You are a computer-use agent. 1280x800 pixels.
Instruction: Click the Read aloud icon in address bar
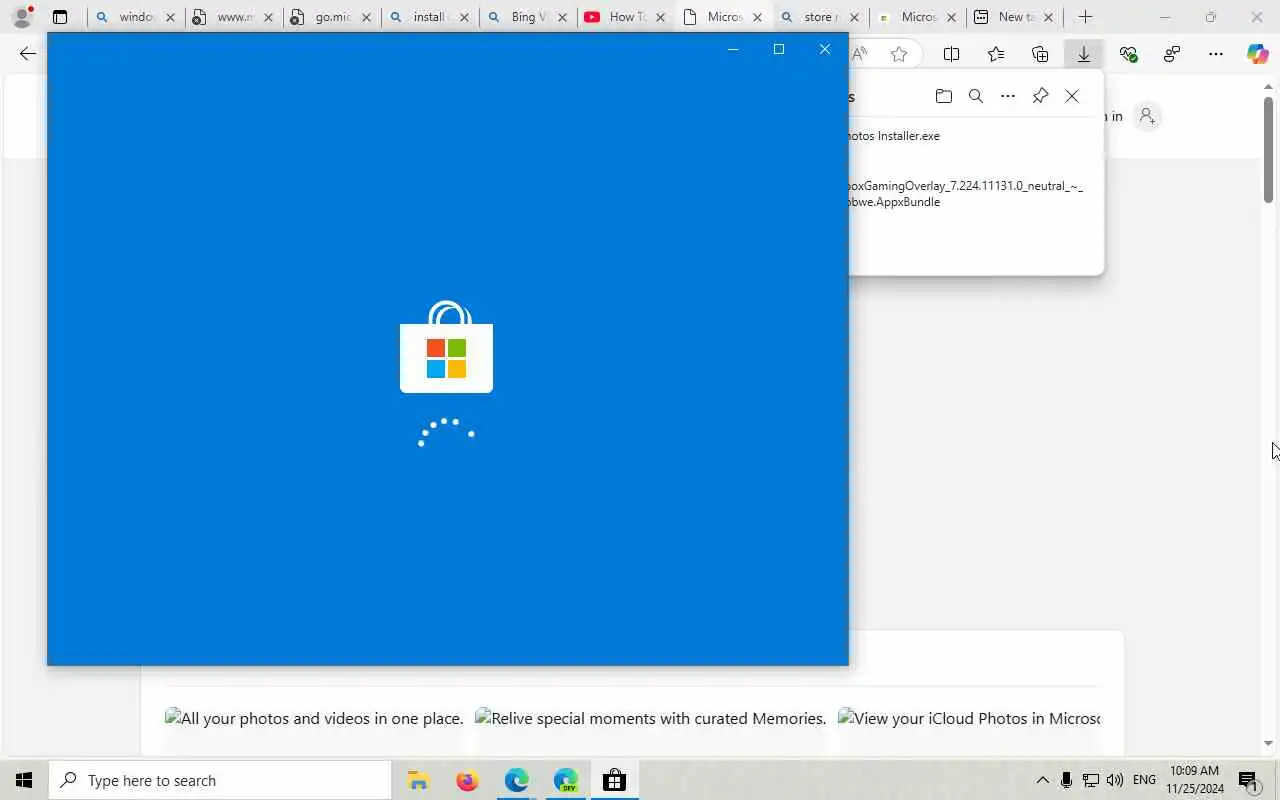pos(860,54)
